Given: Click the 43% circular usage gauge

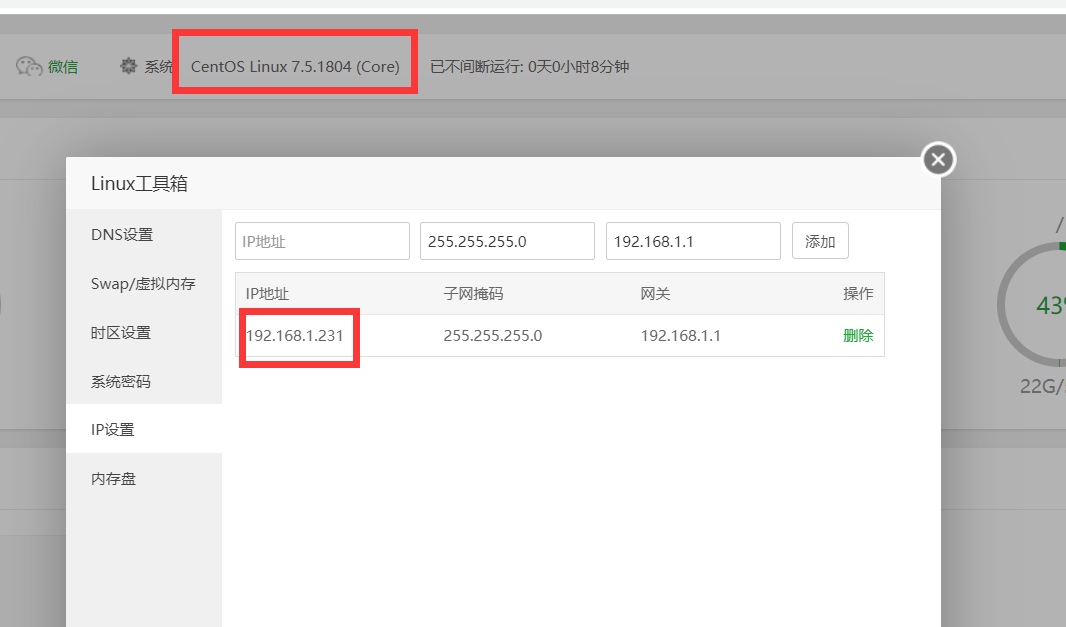Looking at the screenshot, I should click(x=1033, y=305).
